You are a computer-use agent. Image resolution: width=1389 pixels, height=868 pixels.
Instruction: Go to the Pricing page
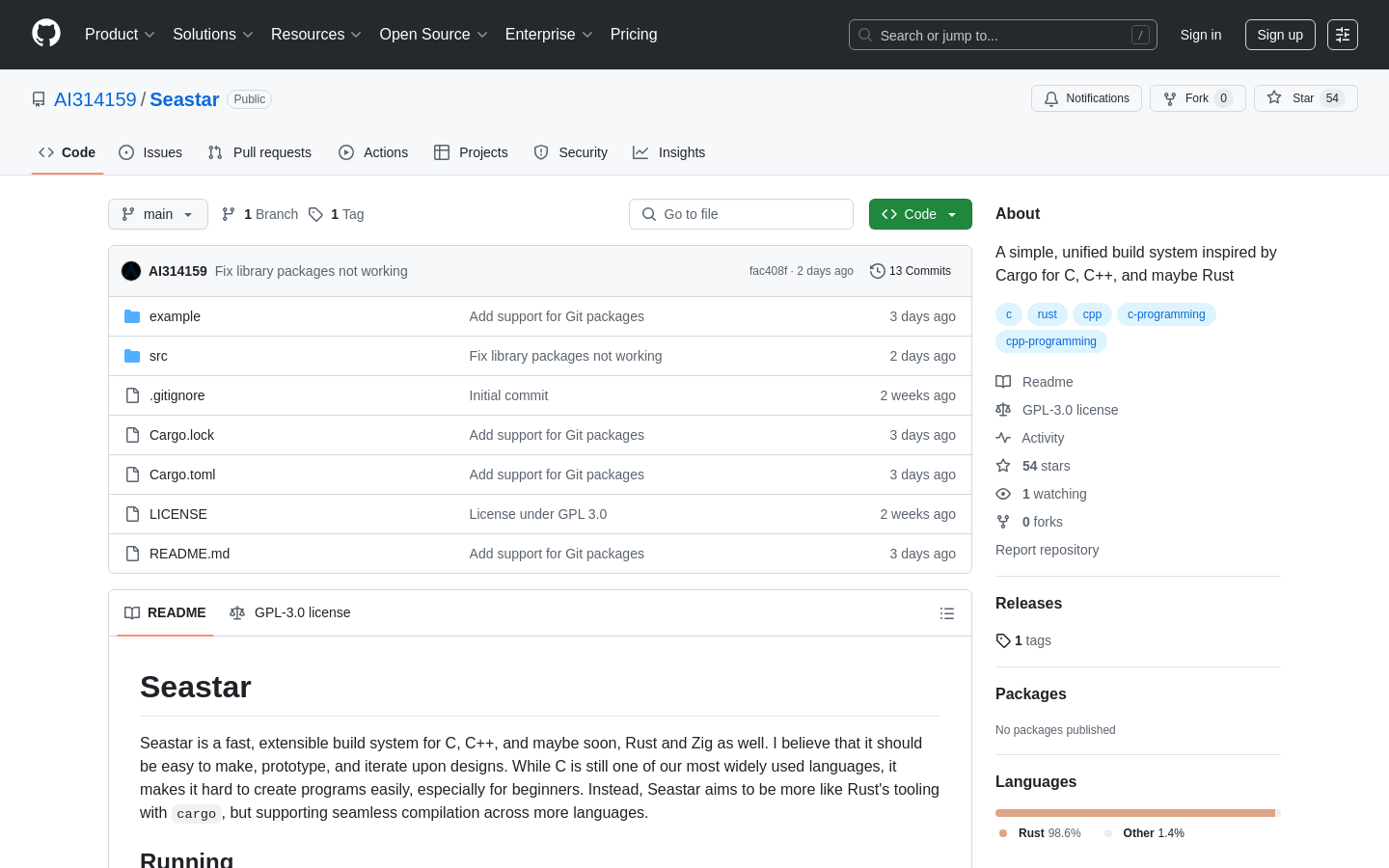[x=634, y=35]
